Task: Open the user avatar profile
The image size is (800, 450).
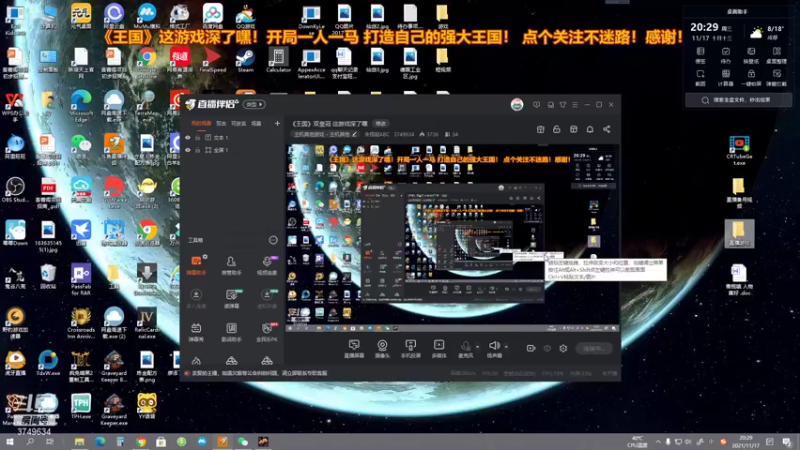Action: coord(517,105)
